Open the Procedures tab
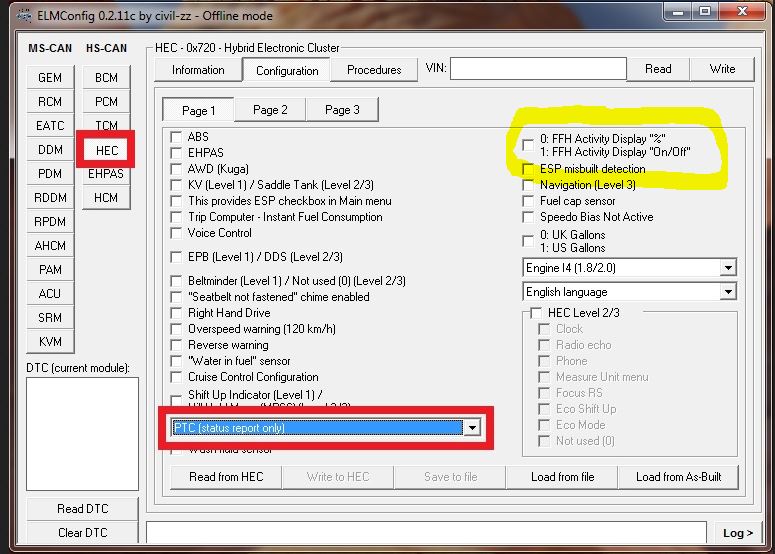775x554 pixels. point(374,70)
